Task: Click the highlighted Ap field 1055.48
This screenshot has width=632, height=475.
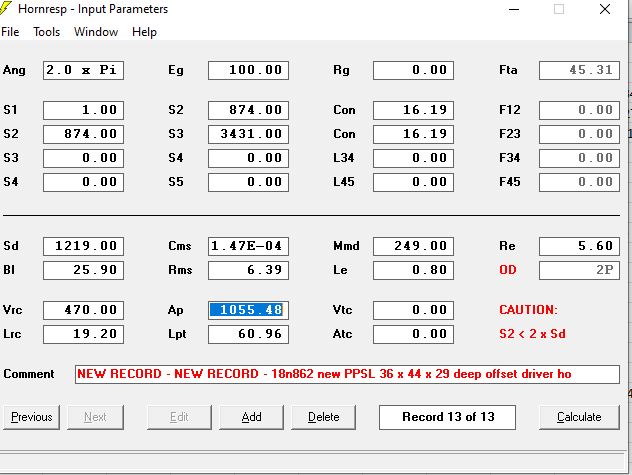Action: (248, 310)
